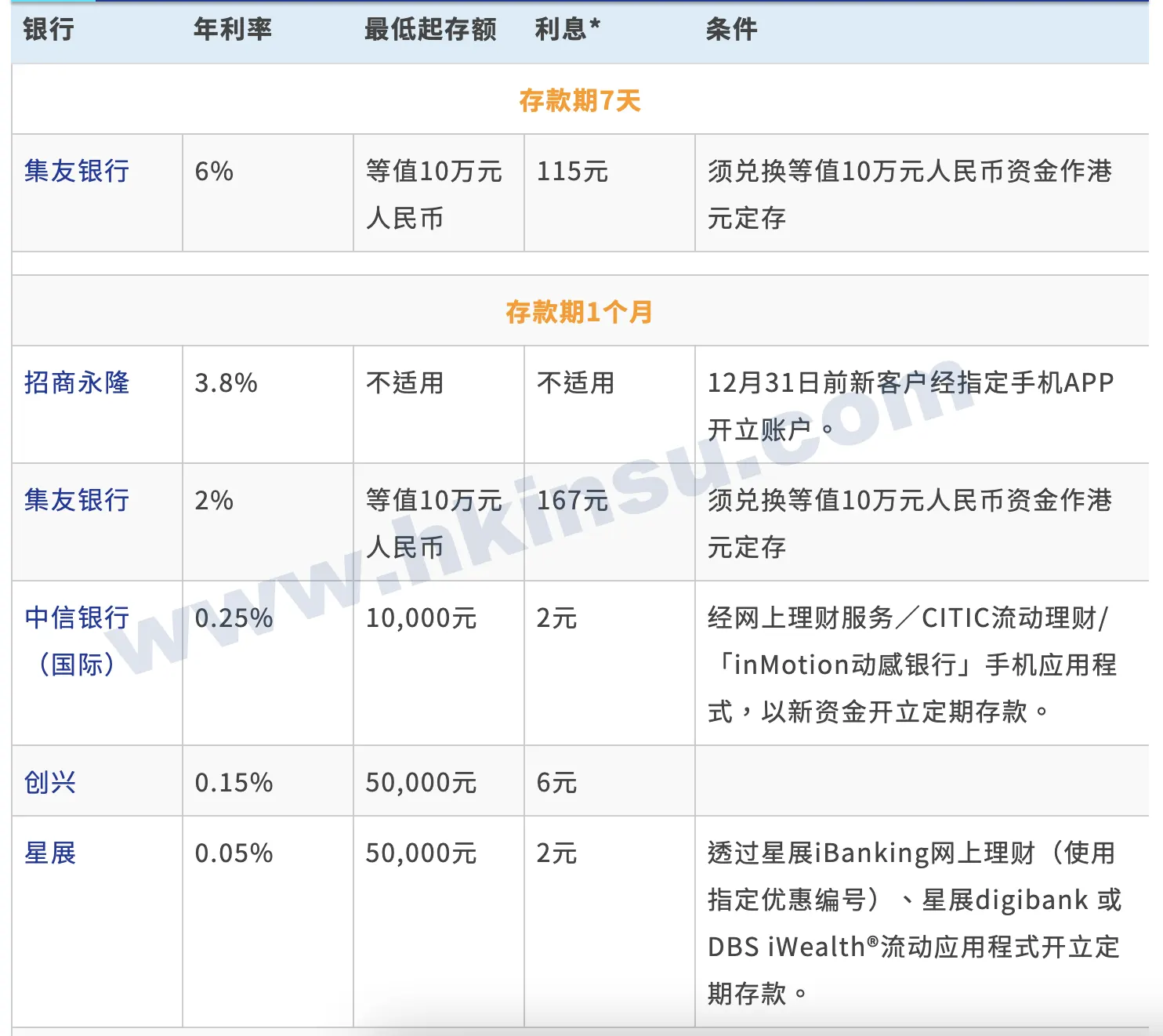This screenshot has height=1036, width=1163.
Task: Click the 115元 interest cell
Action: coord(572,171)
